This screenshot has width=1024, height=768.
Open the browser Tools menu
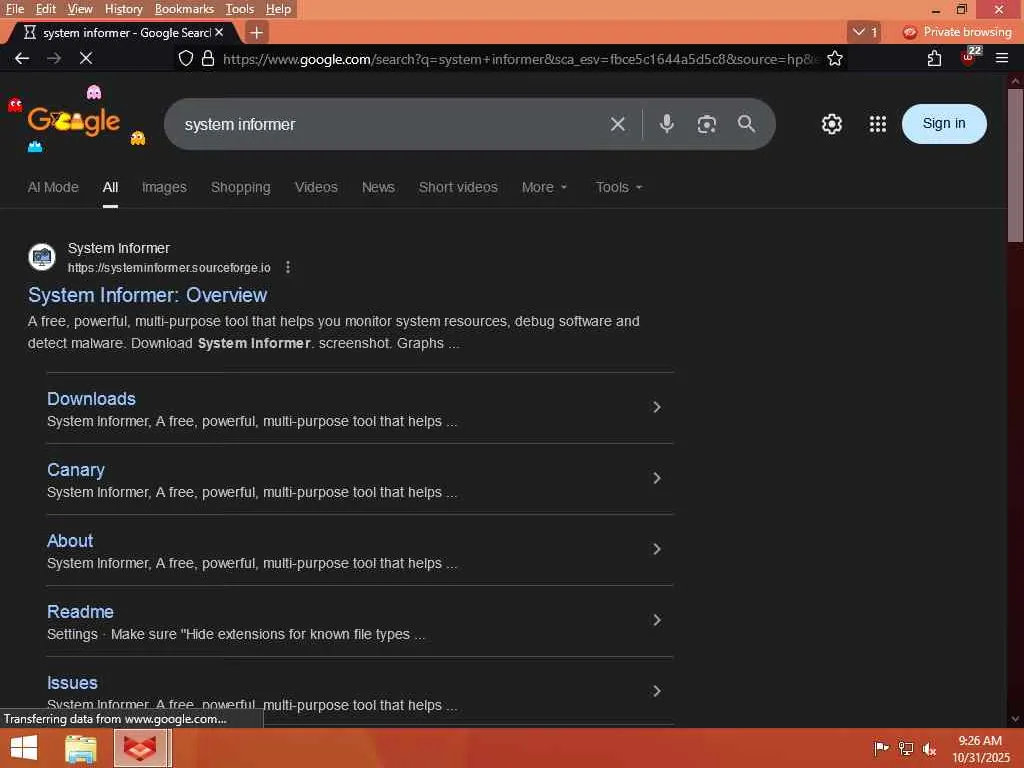[x=240, y=9]
